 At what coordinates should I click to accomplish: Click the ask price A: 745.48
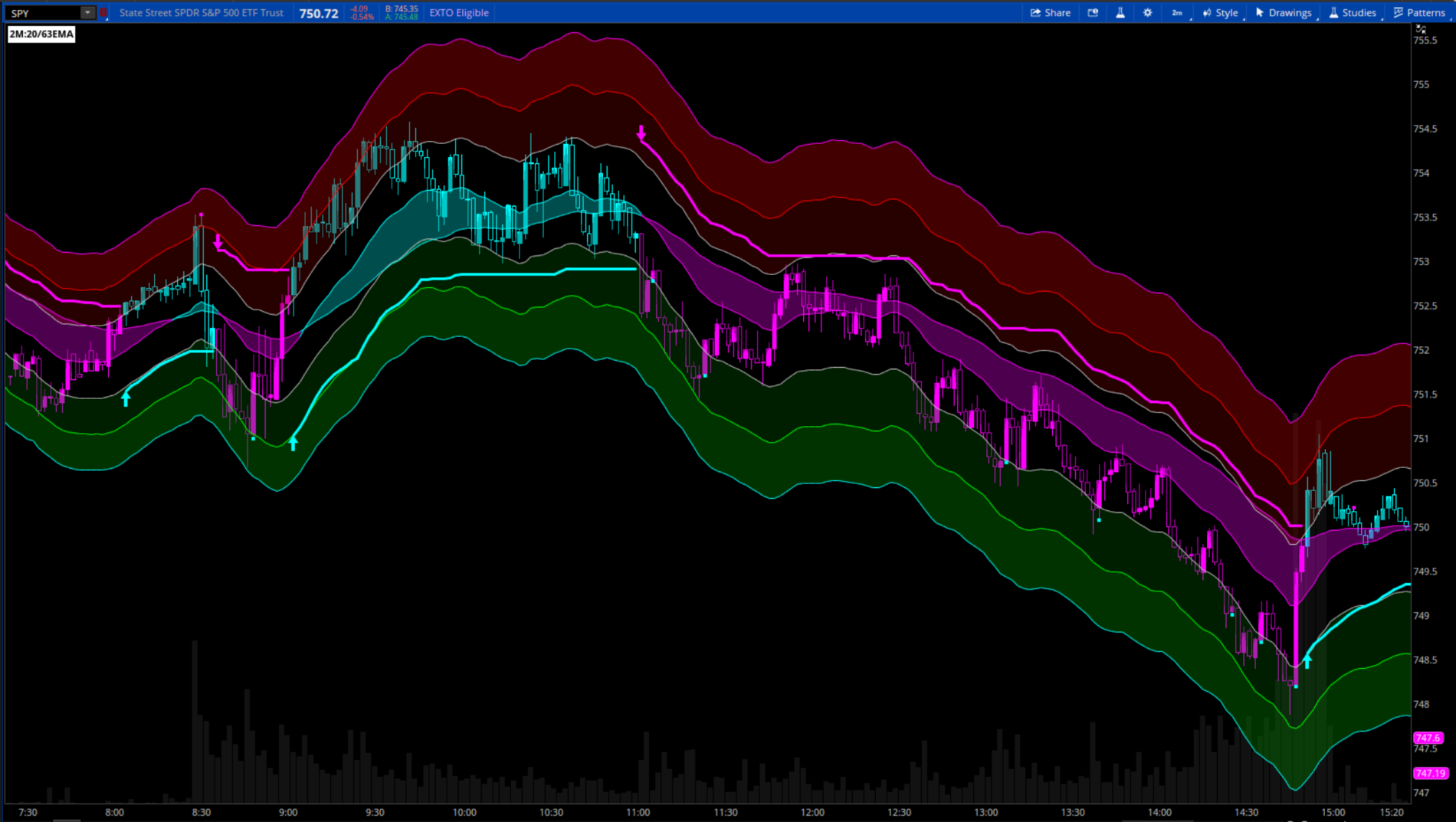[x=402, y=17]
